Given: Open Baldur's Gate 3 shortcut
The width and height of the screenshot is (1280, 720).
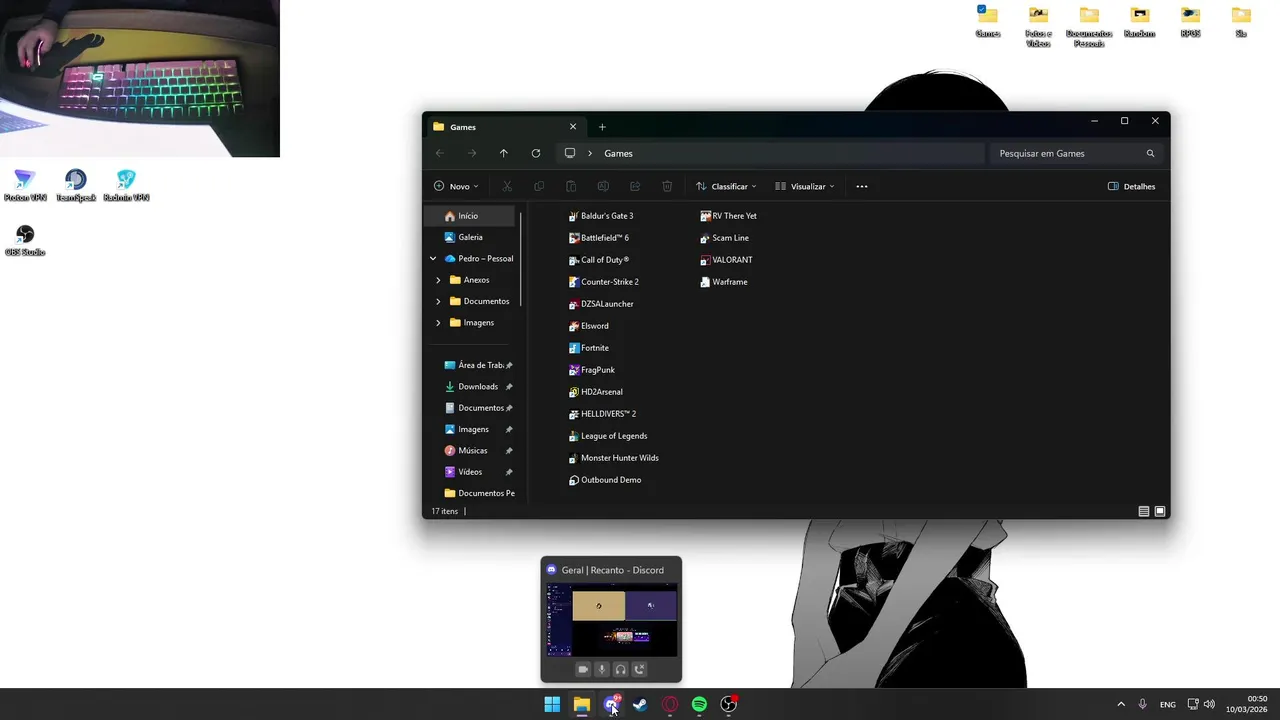Looking at the screenshot, I should pos(601,216).
